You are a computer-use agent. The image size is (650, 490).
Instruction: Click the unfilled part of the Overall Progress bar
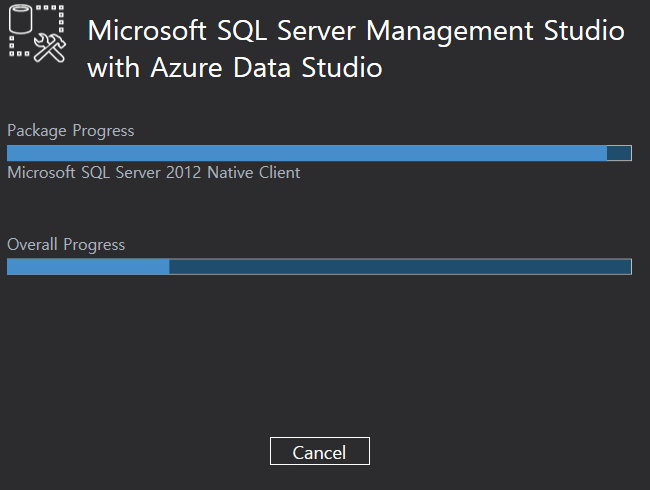(x=400, y=267)
